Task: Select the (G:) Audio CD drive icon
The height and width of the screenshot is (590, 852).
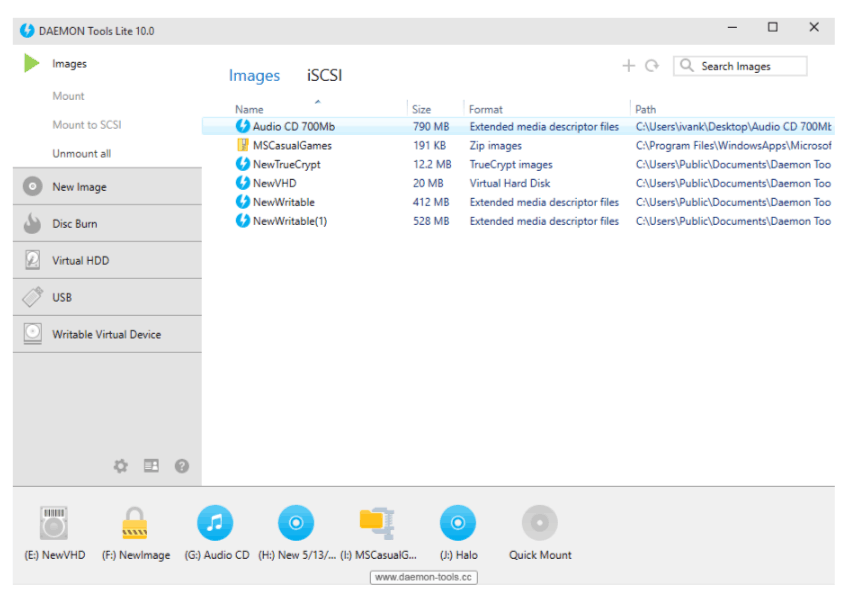Action: pyautogui.click(x=215, y=523)
